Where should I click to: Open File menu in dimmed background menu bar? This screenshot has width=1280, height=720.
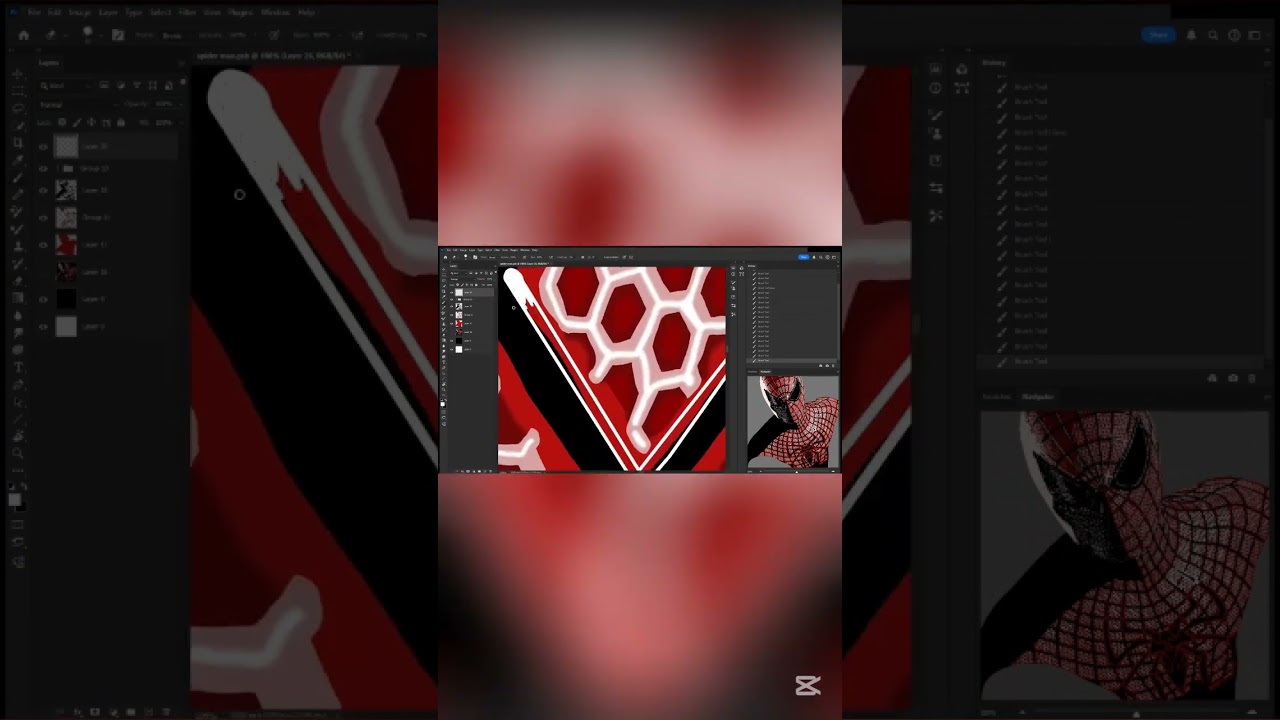pyautogui.click(x=33, y=12)
